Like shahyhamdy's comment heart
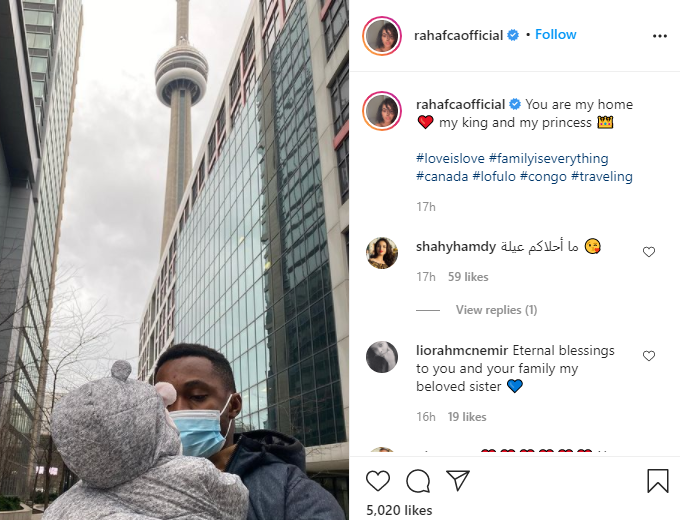 point(649,252)
